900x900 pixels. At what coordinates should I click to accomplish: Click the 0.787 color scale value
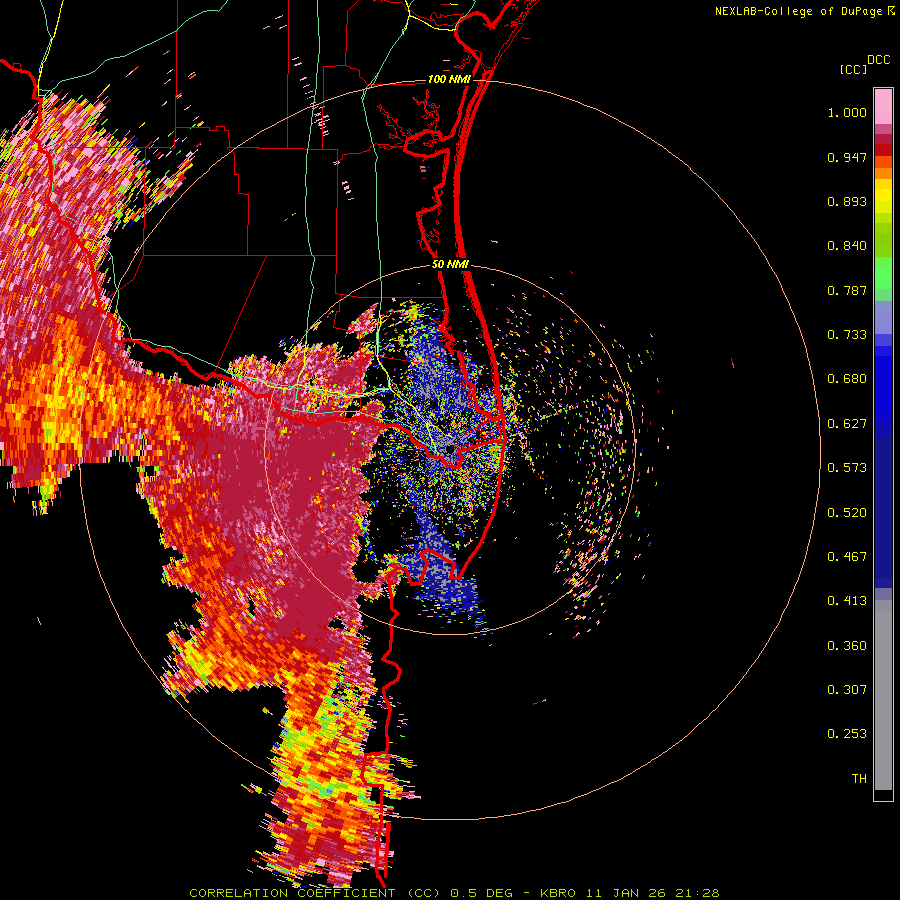tap(847, 290)
